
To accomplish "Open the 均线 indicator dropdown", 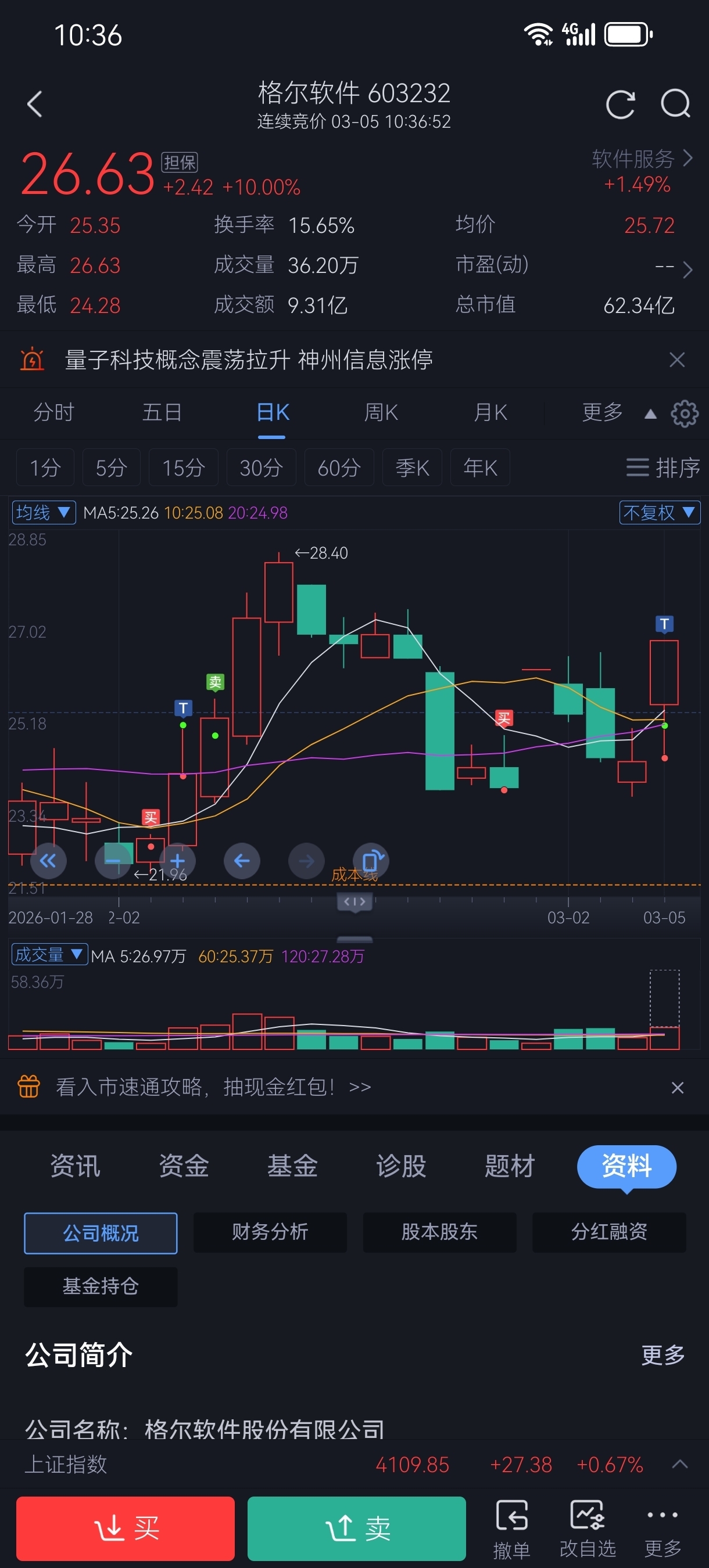I will pos(44,513).
